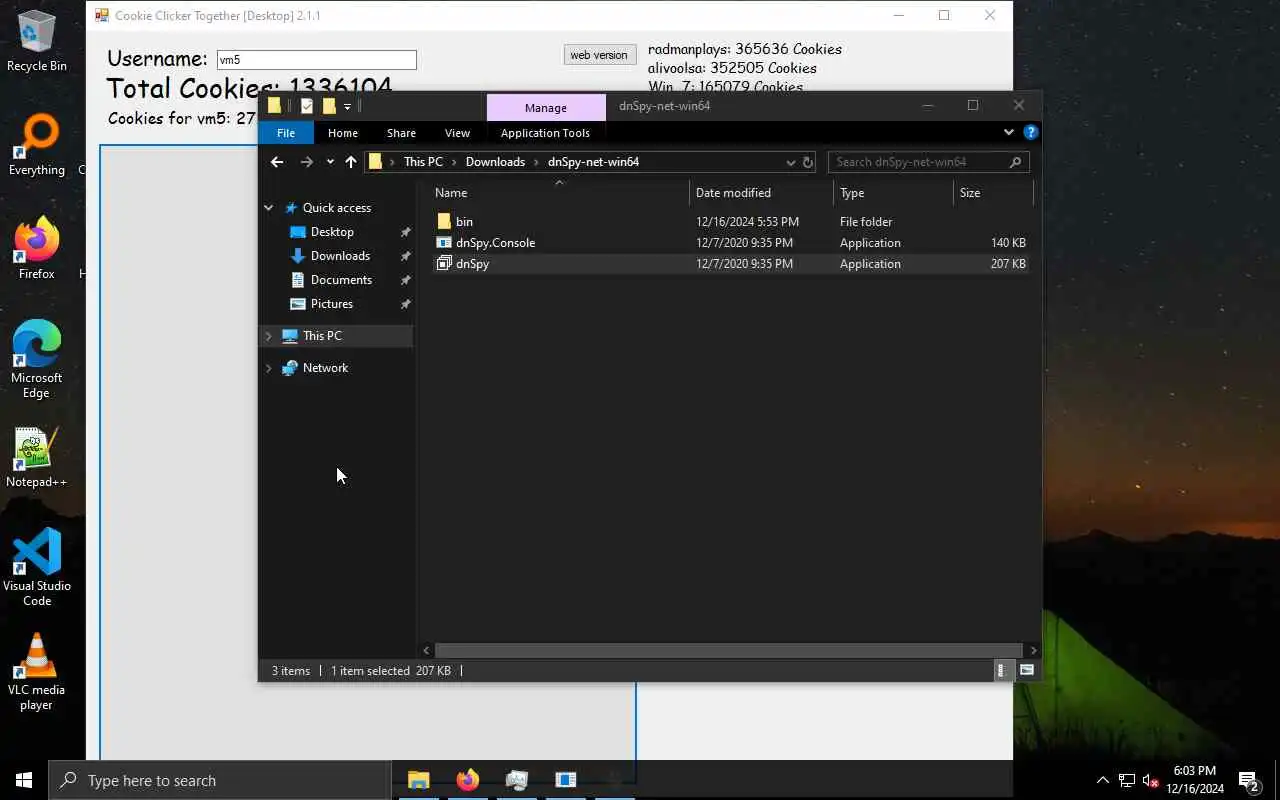Open the recent locations dropdown arrow
This screenshot has height=800, width=1280.
click(330, 162)
